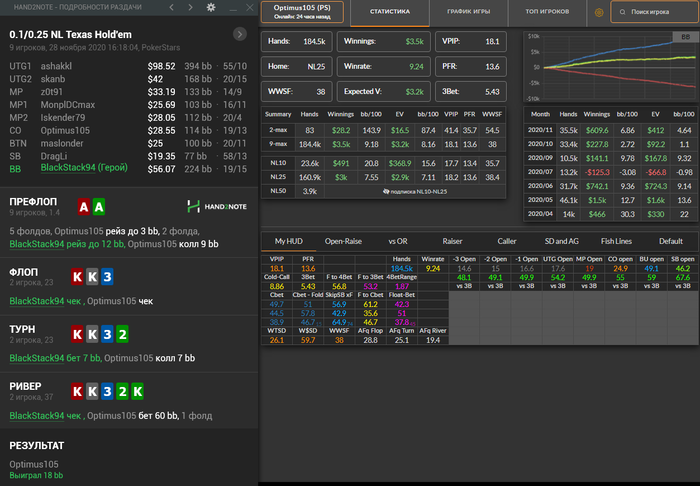Switch to the ТОП ИГРОКОВ tab
The width and height of the screenshot is (700, 486).
tap(547, 12)
